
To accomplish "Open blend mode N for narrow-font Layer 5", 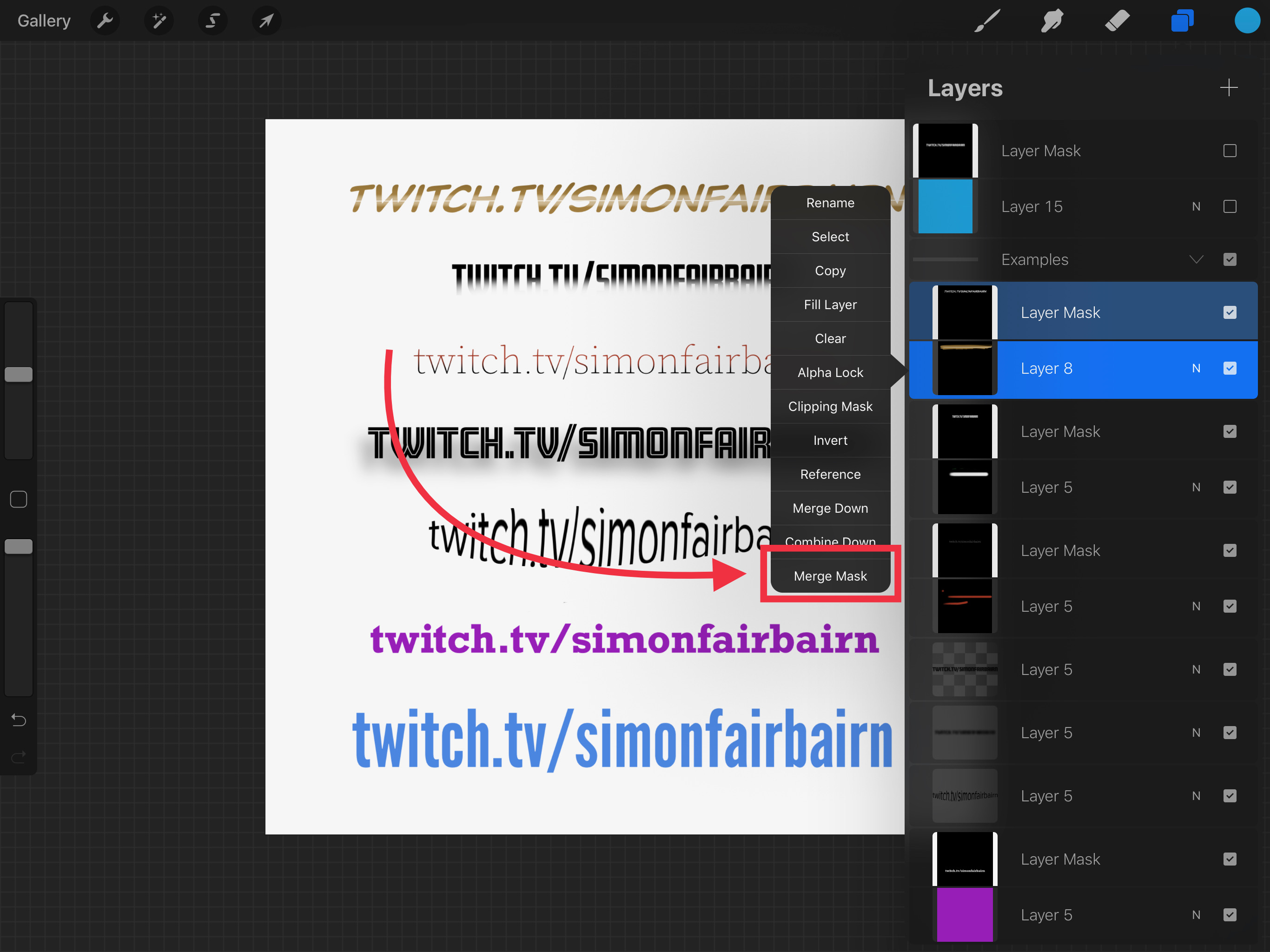I will 1196,795.
